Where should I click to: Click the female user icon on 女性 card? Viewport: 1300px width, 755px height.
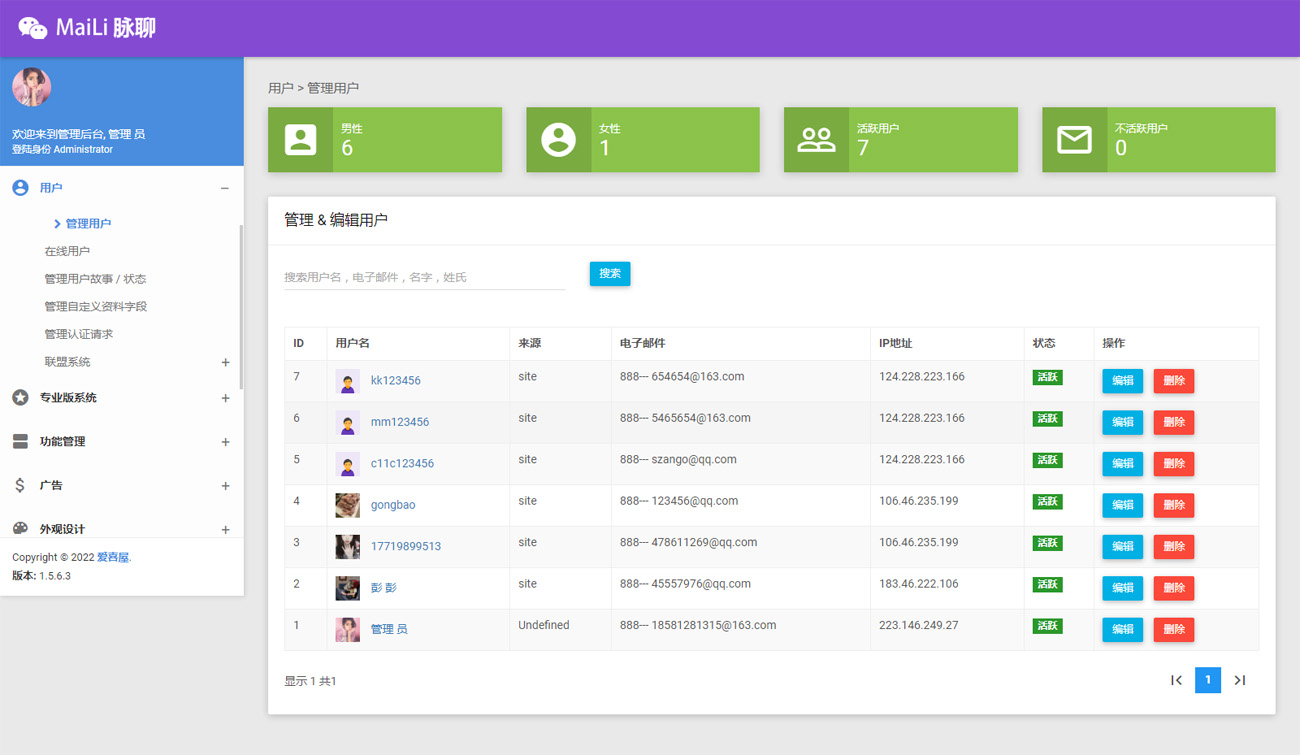point(556,139)
